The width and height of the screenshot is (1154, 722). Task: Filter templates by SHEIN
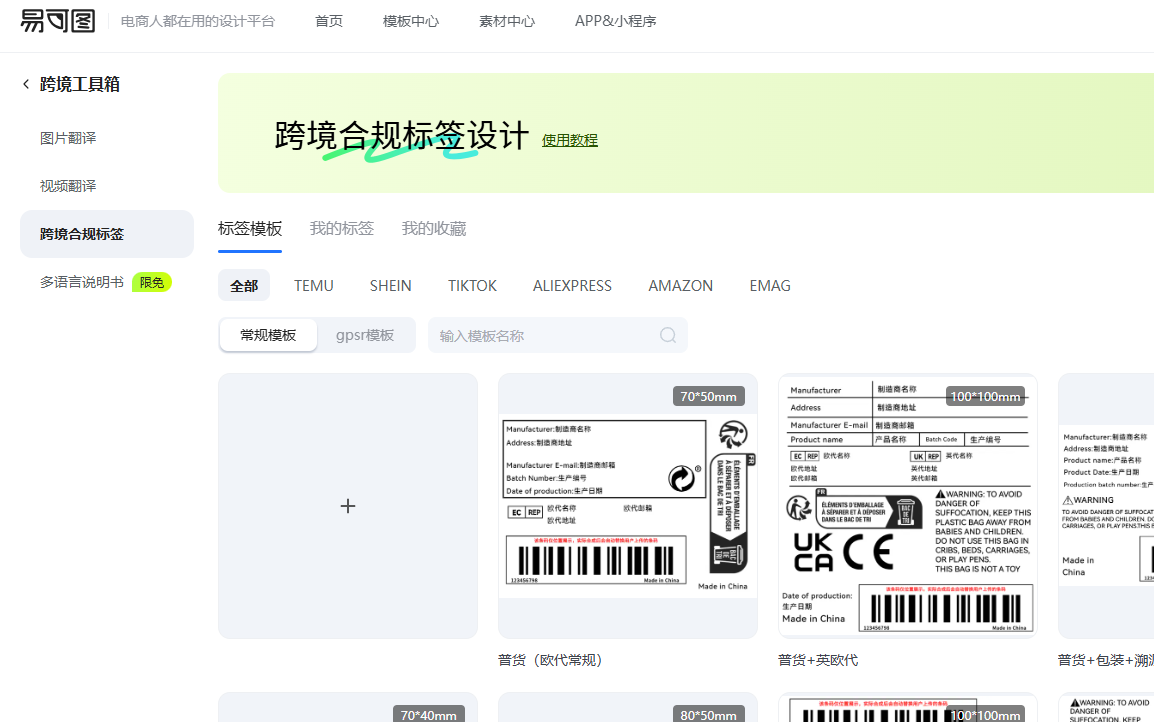click(x=390, y=286)
